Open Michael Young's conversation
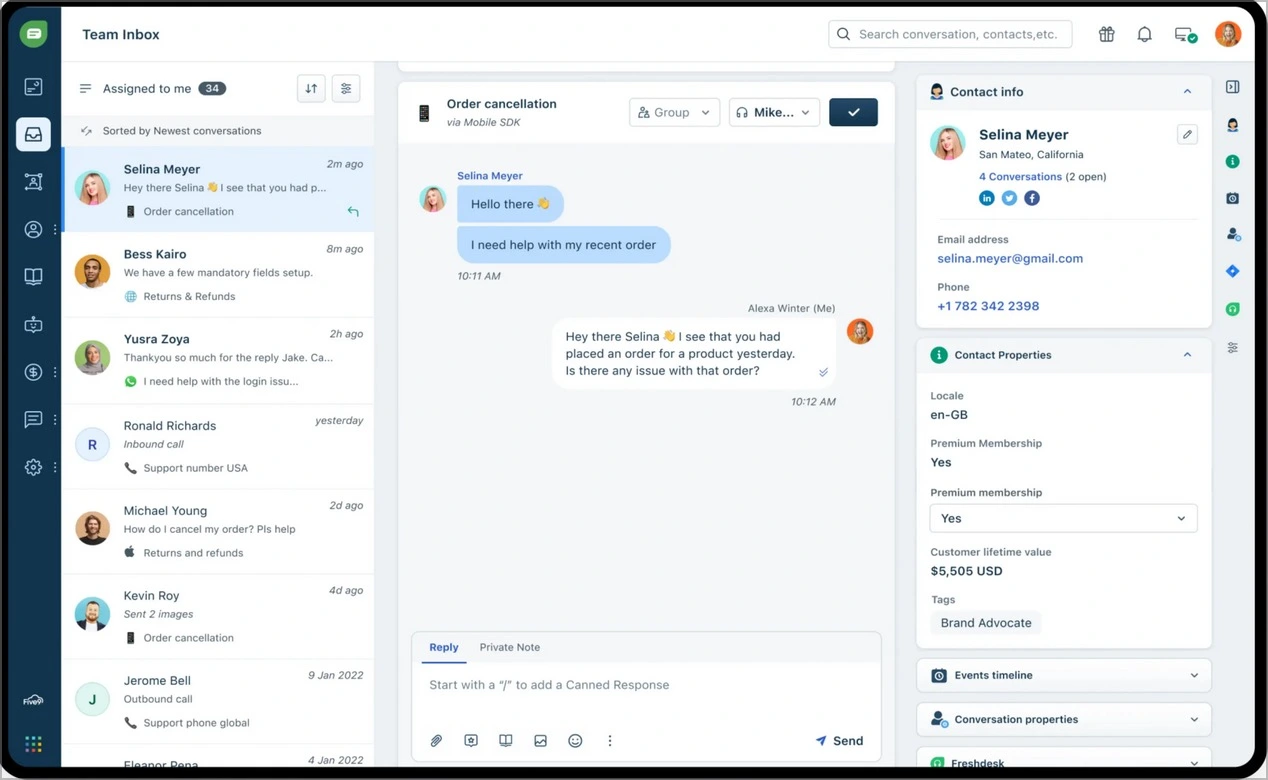Image resolution: width=1268 pixels, height=780 pixels. coord(218,531)
